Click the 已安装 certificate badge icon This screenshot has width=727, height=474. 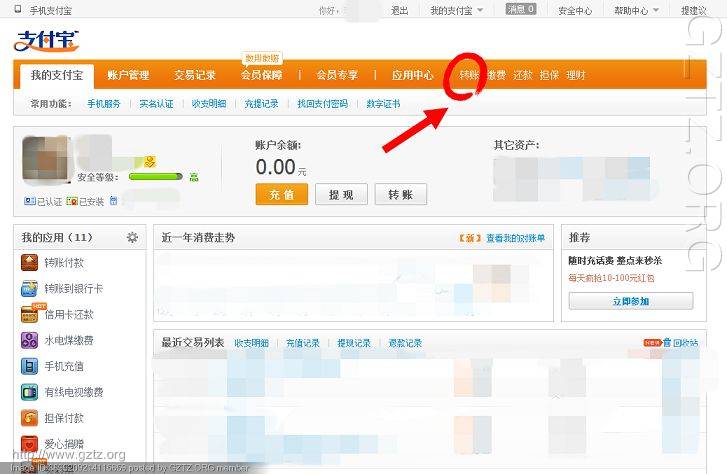[x=72, y=201]
